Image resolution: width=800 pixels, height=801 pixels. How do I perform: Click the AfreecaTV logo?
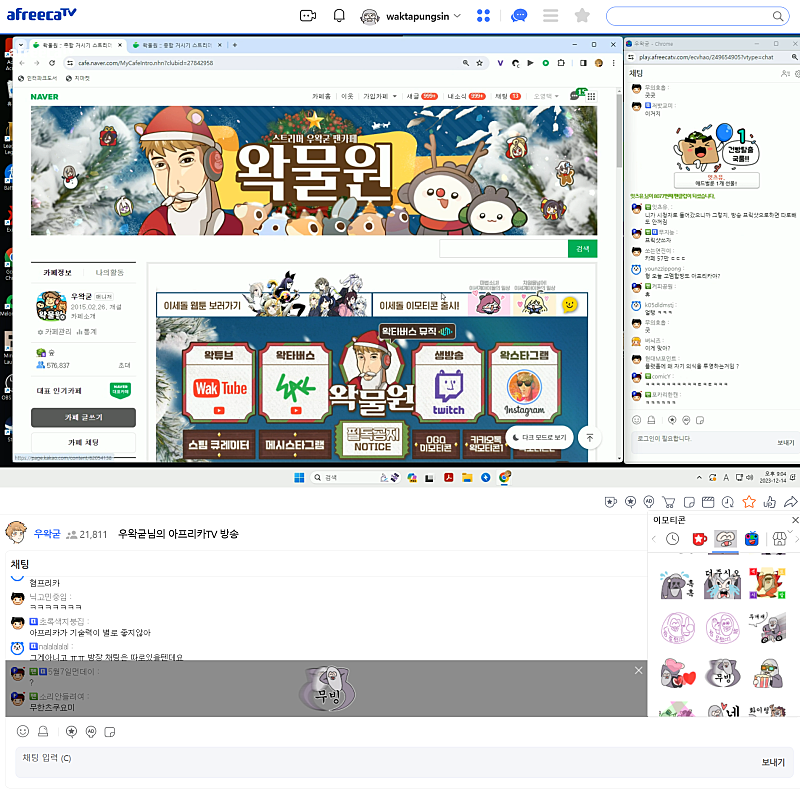pyautogui.click(x=41, y=14)
